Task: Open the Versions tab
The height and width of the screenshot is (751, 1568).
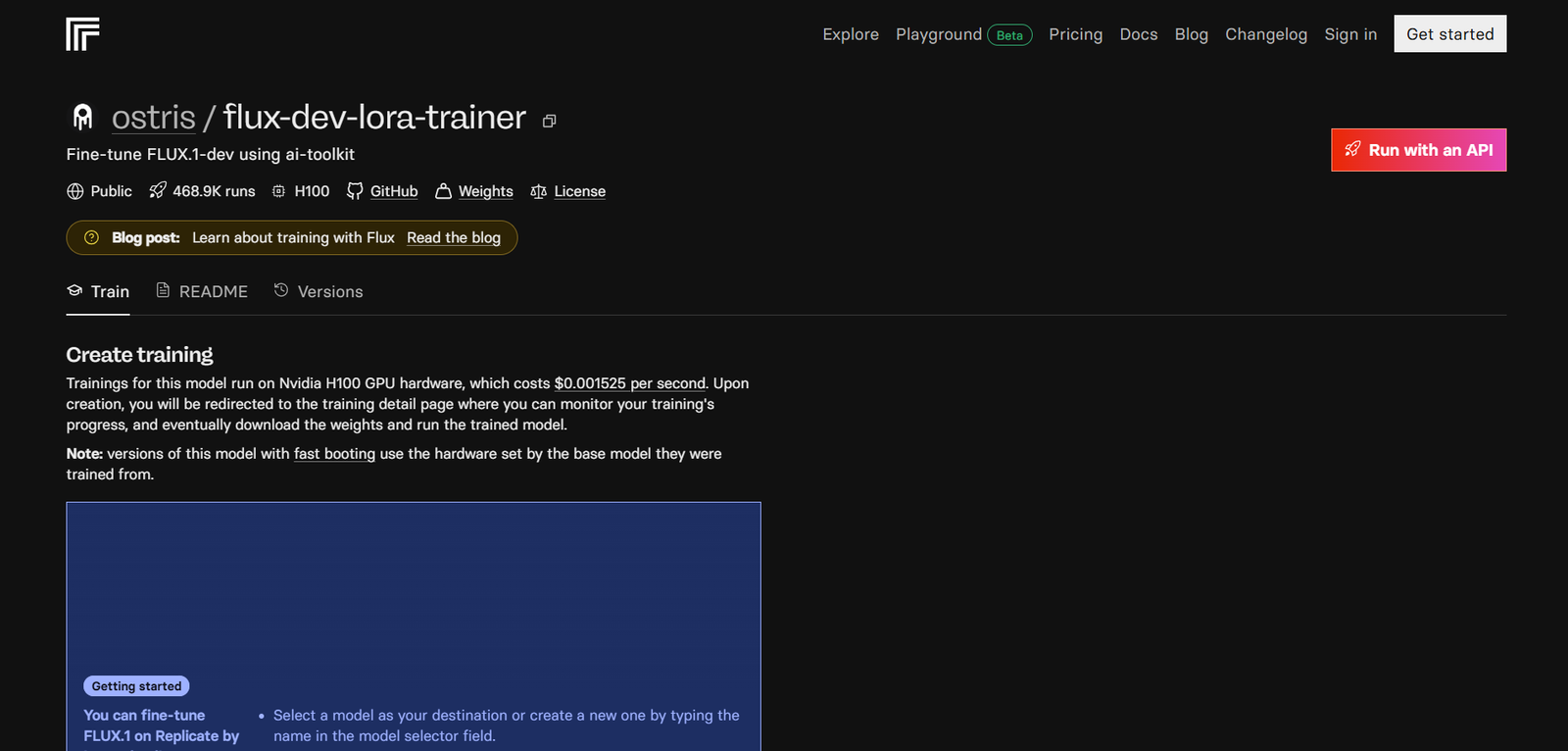Action: click(x=329, y=292)
